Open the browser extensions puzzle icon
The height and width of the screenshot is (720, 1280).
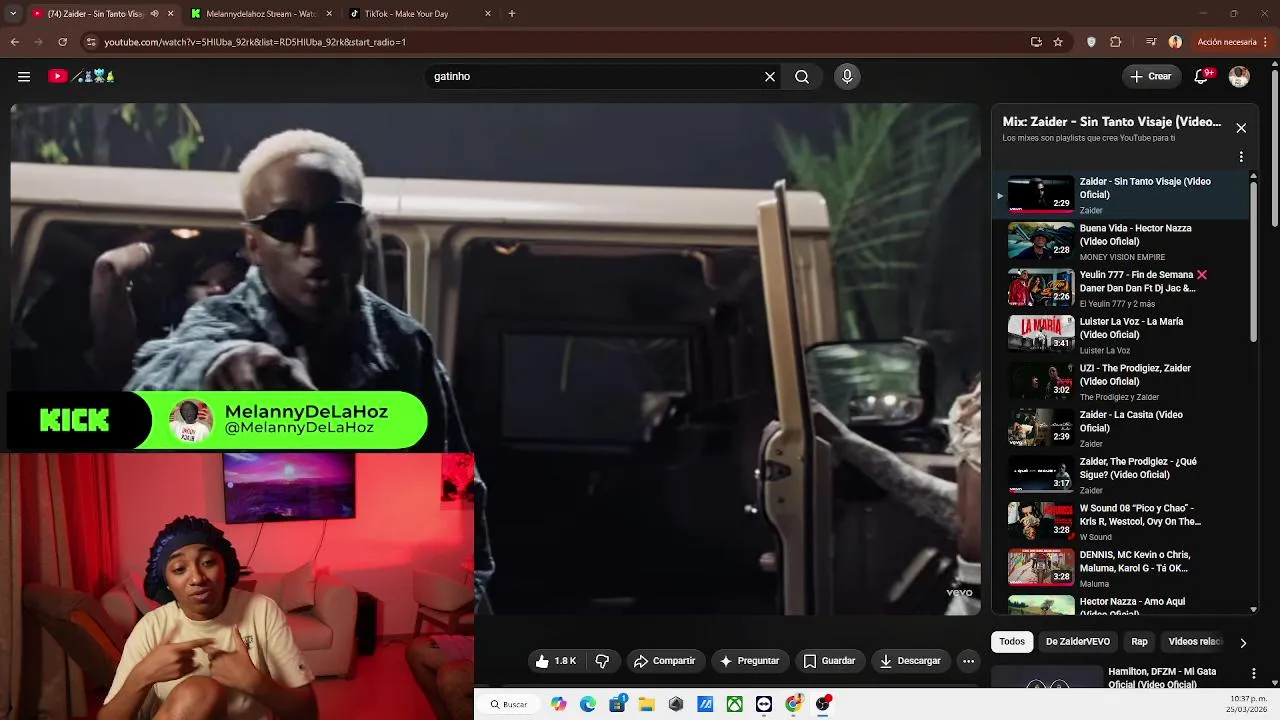pos(1116,42)
